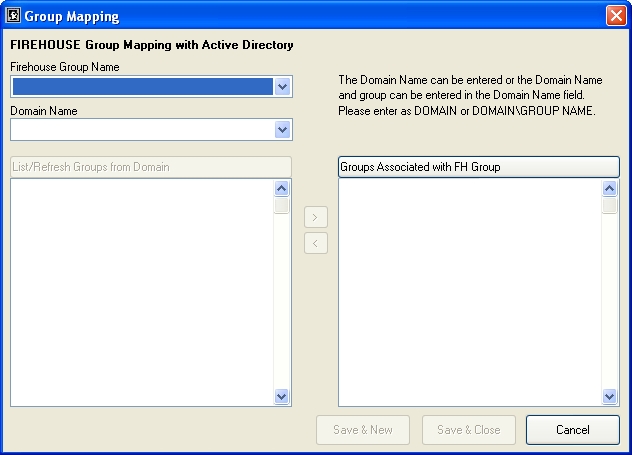Click up arrow of associated groups scrollbar
Screen dimensions: 632x455
tap(609, 189)
